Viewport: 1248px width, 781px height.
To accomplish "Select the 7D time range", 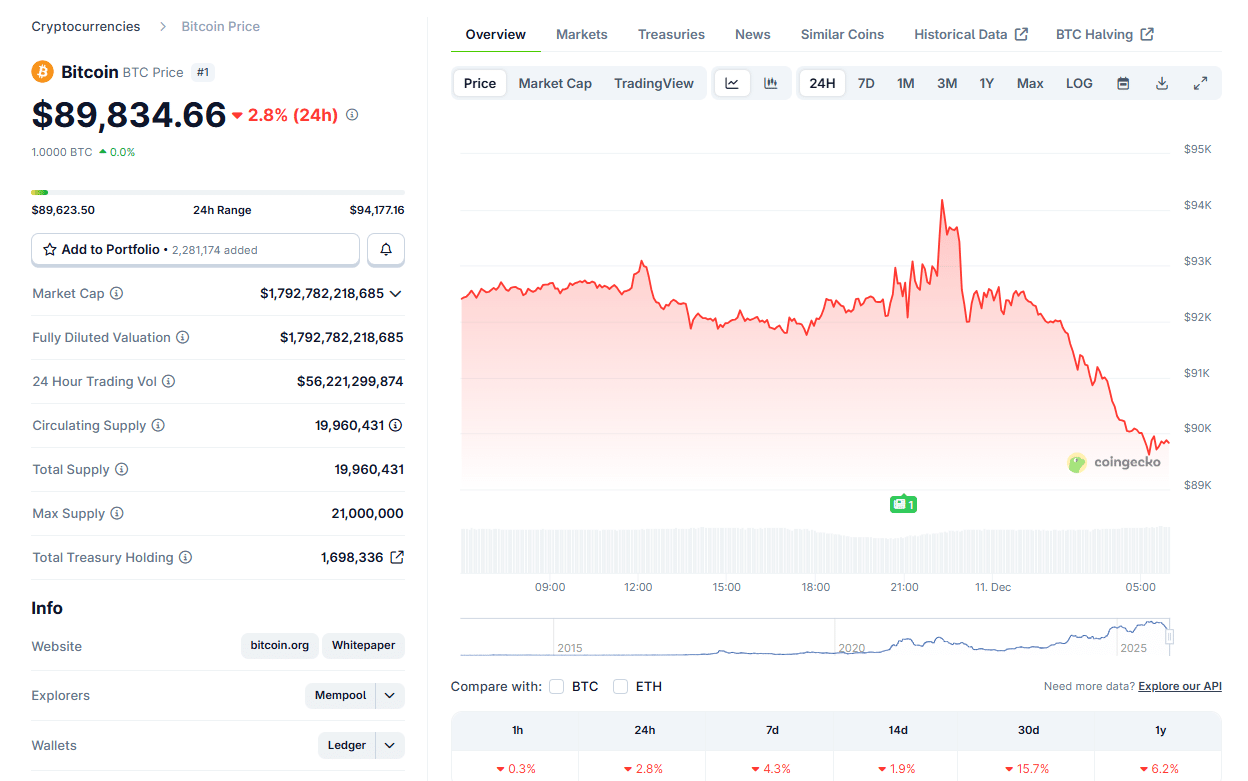I will 866,83.
